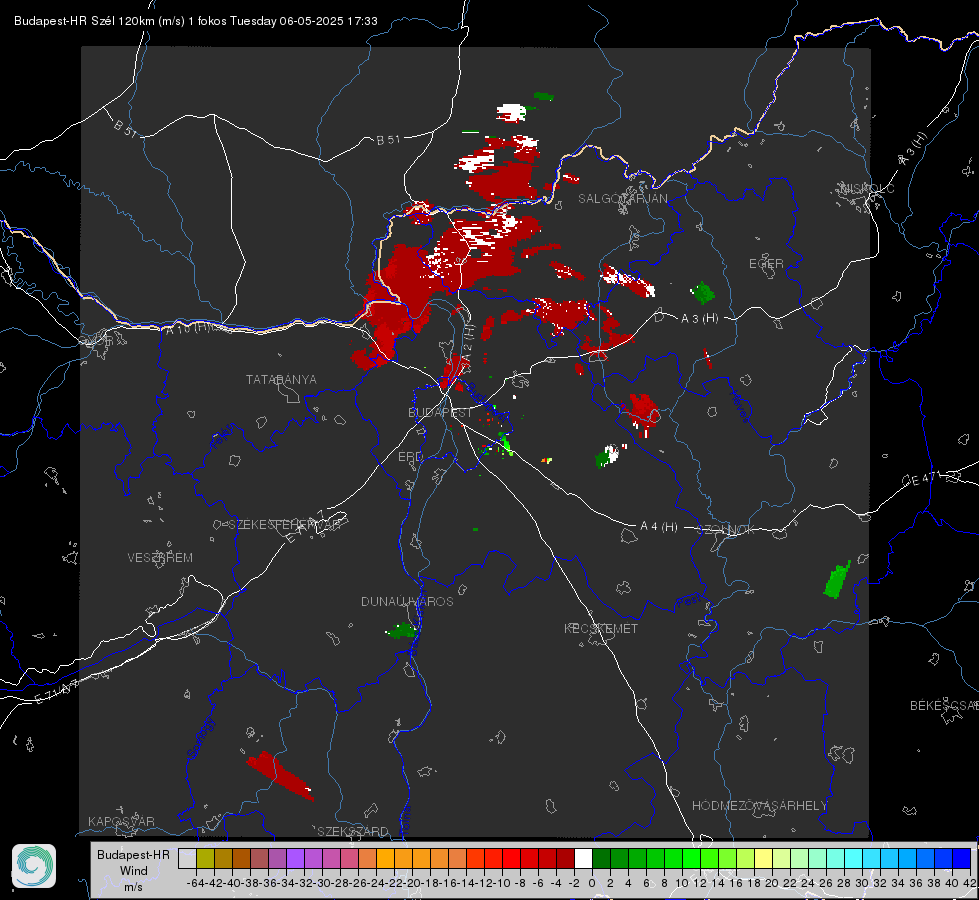Click the white swatch between -2 and 0
This screenshot has height=900, width=979.
[583, 858]
